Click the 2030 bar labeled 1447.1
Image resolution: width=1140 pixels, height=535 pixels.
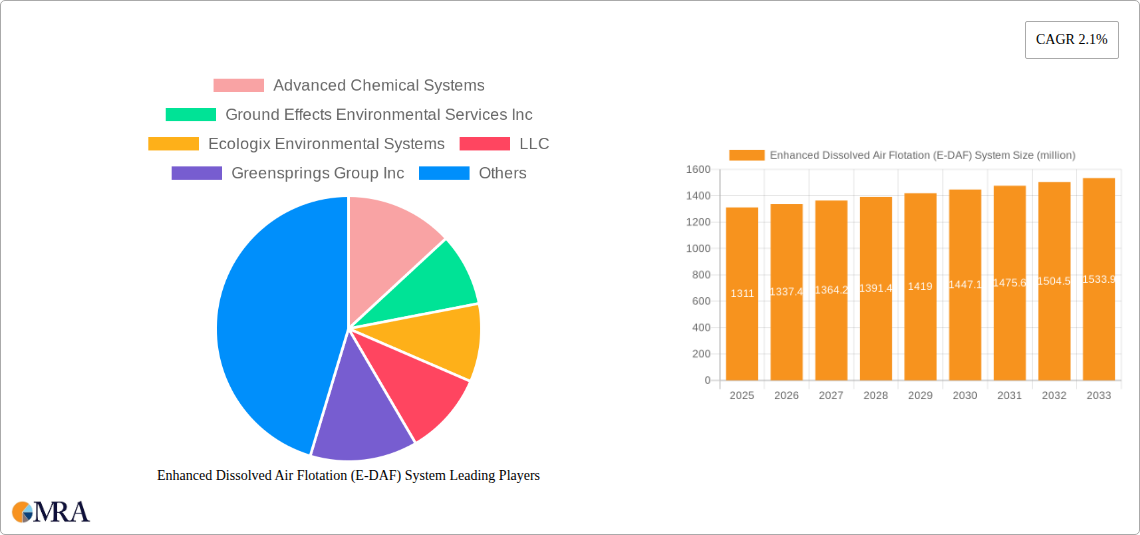click(965, 285)
